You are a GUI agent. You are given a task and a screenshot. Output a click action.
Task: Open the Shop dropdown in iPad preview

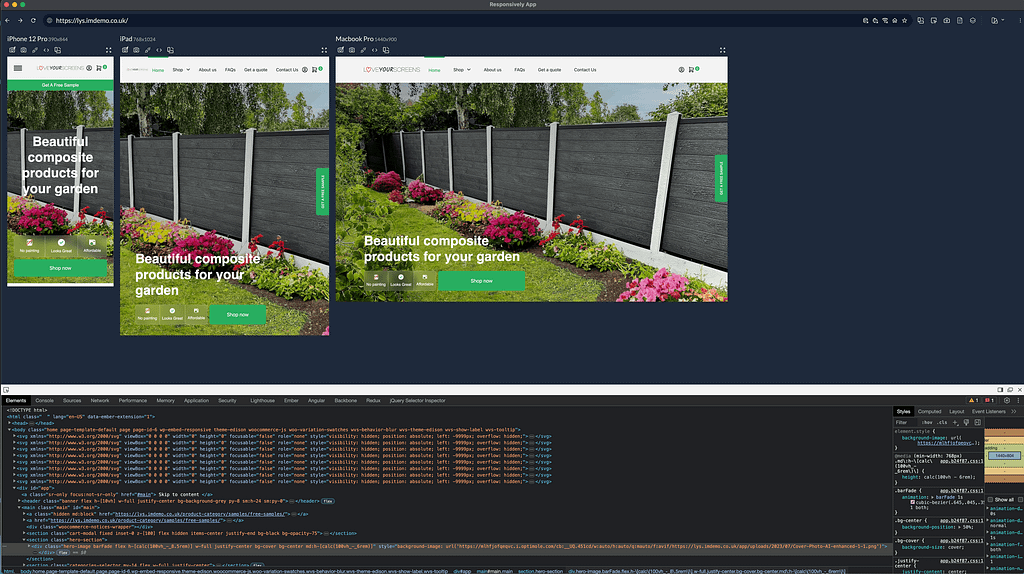(x=181, y=69)
